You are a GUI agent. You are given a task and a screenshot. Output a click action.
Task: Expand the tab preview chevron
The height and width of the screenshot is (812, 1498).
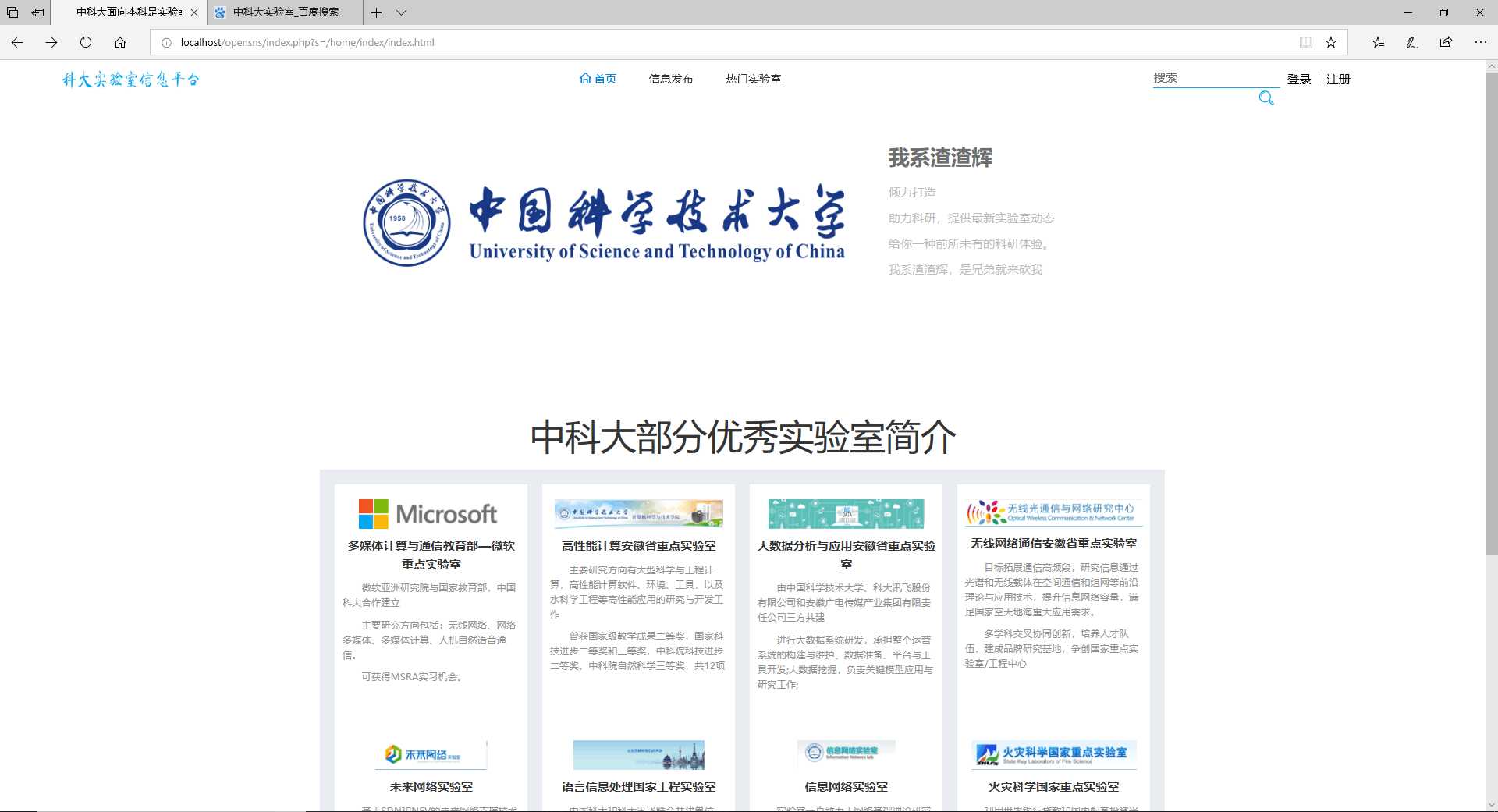pyautogui.click(x=401, y=12)
